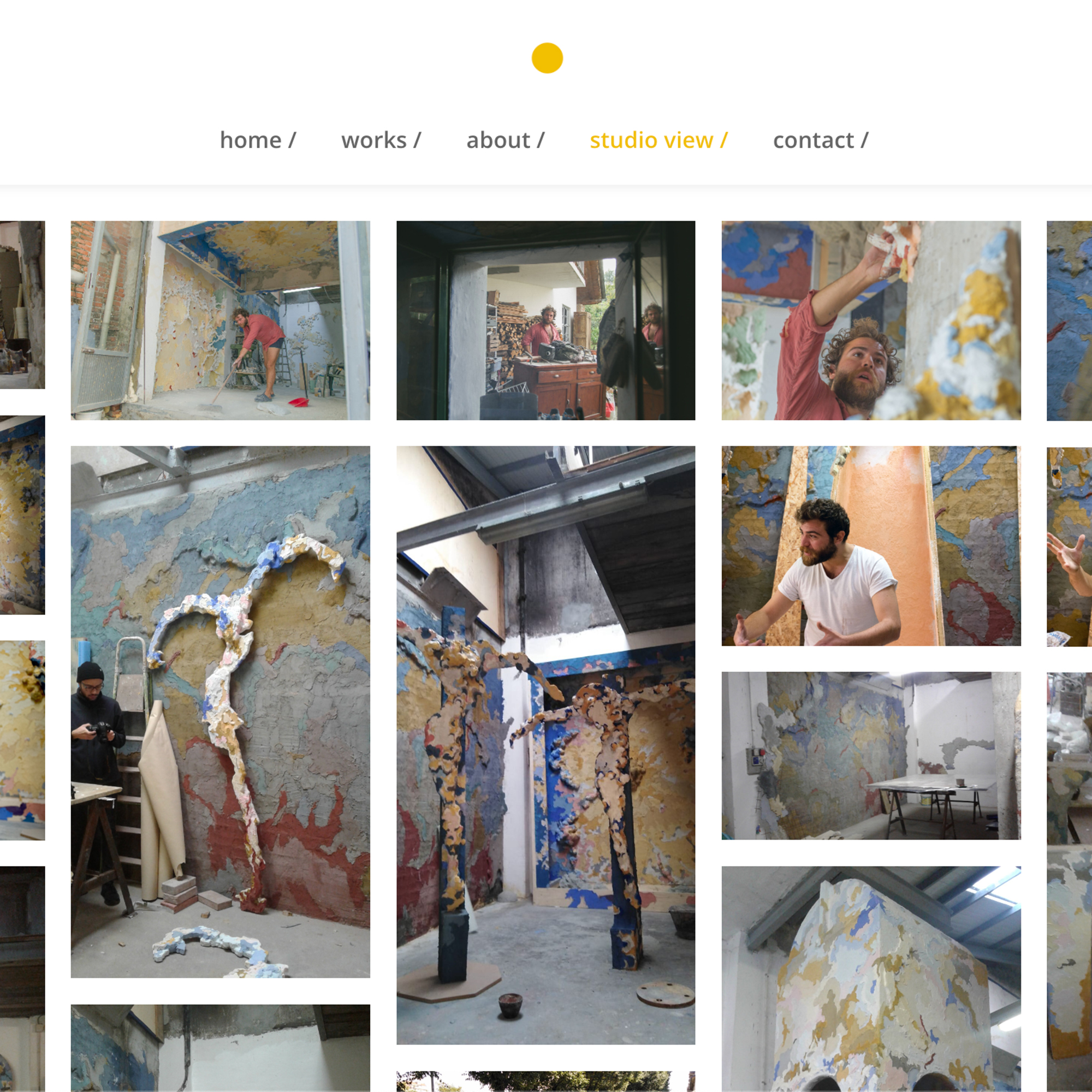Open photo of man sweeping studio floor
This screenshot has height=1092, width=1092.
221,321
